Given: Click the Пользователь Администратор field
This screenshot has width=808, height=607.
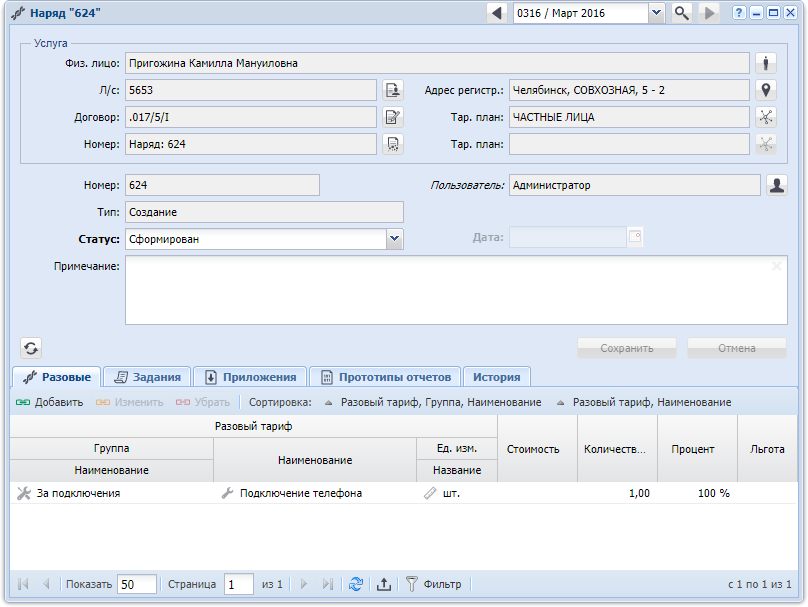Looking at the screenshot, I should coord(635,185).
